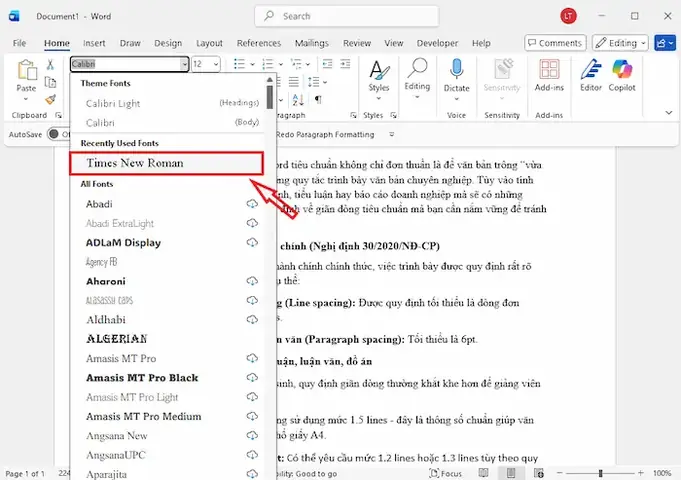Viewport: 681px width, 480px height.
Task: Click the Numbering list icon
Action: 268,64
